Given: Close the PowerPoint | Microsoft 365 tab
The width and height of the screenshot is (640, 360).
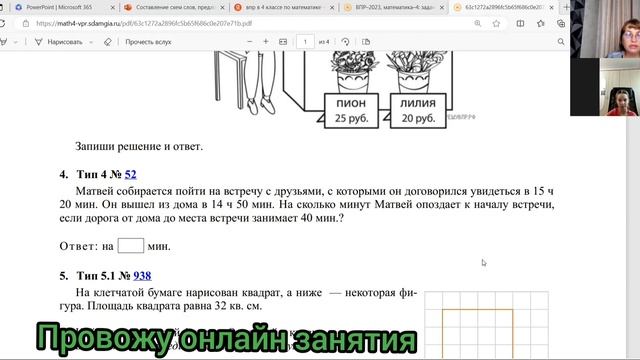Looking at the screenshot, I should [x=113, y=7].
